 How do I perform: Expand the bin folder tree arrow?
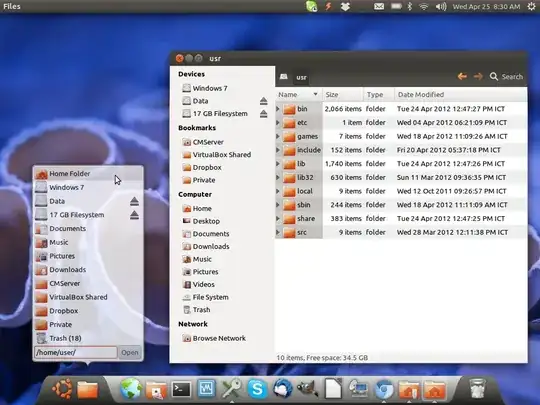click(278, 109)
